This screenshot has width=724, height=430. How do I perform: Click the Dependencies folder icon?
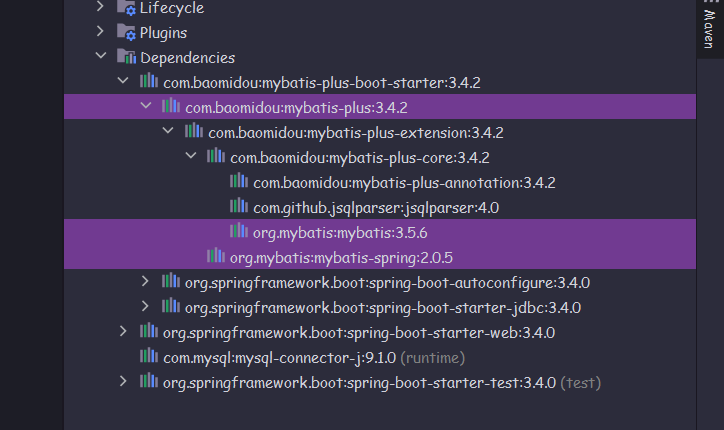tap(126, 57)
